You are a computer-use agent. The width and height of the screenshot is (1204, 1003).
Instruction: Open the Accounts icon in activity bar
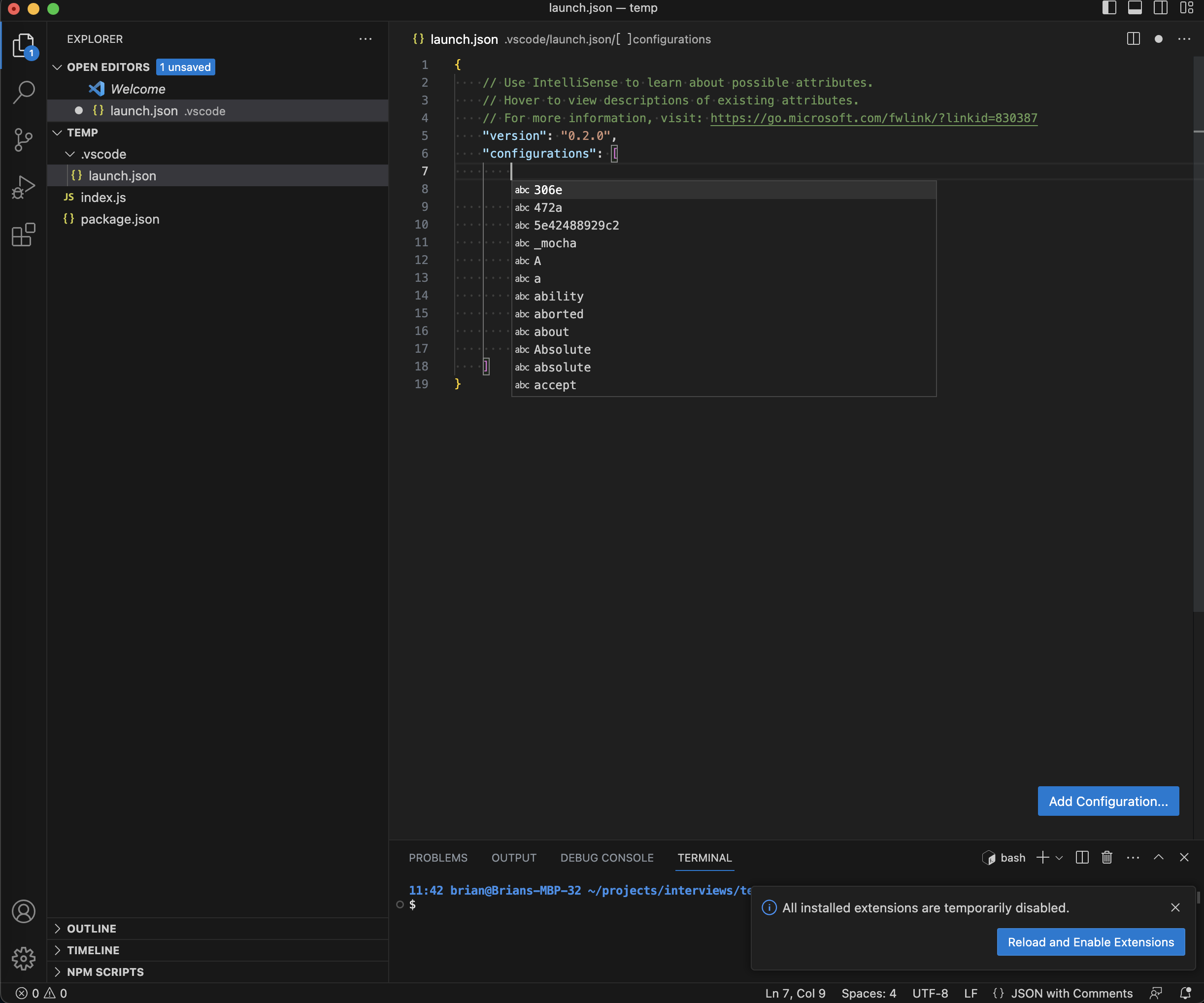[x=24, y=911]
